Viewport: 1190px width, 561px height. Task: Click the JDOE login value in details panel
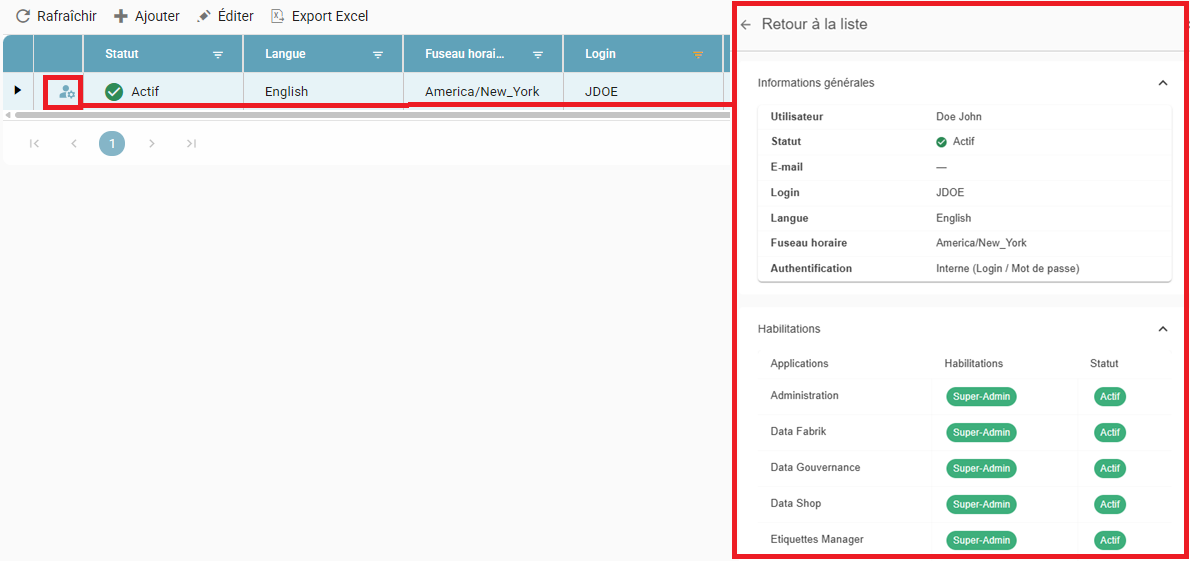click(950, 193)
